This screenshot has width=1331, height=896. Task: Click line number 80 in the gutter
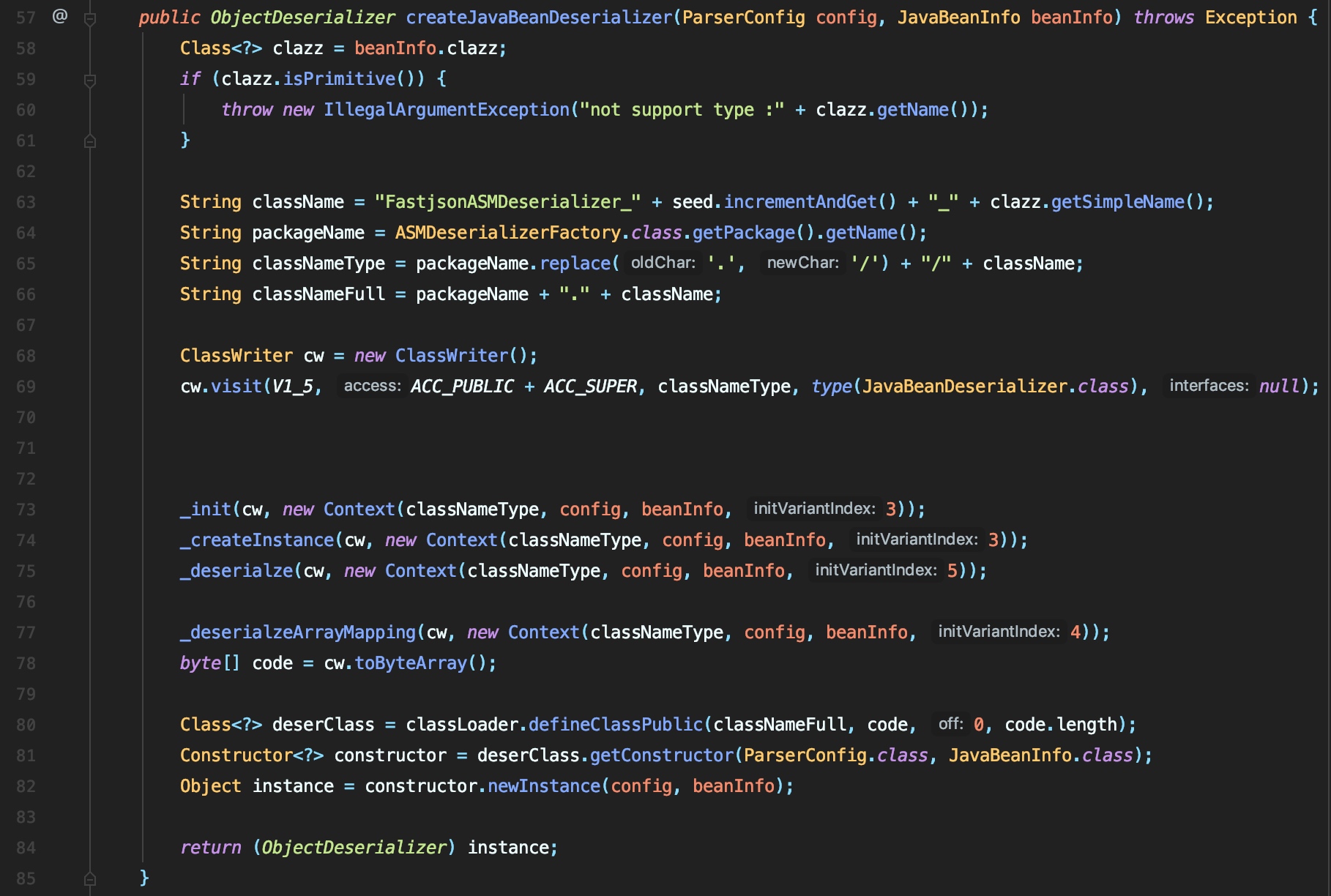26,725
